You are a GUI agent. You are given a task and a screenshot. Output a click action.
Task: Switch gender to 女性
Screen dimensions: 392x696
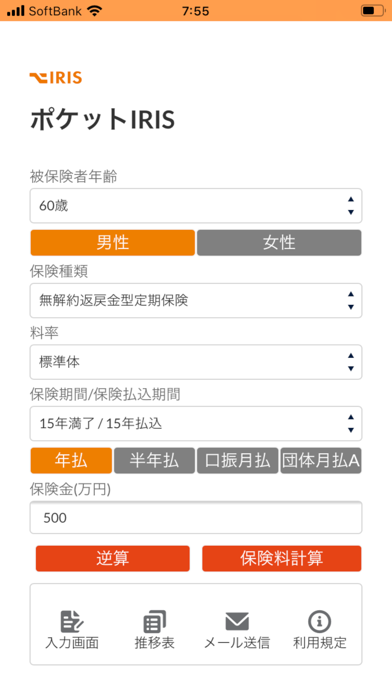279,242
